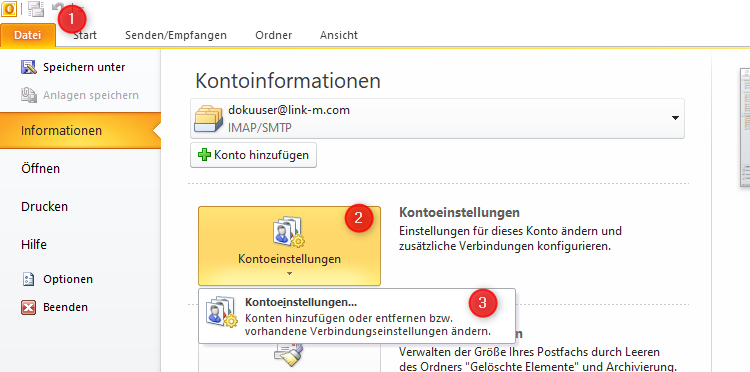Click the Speichern unter disk icon

pyautogui.click(x=29, y=67)
